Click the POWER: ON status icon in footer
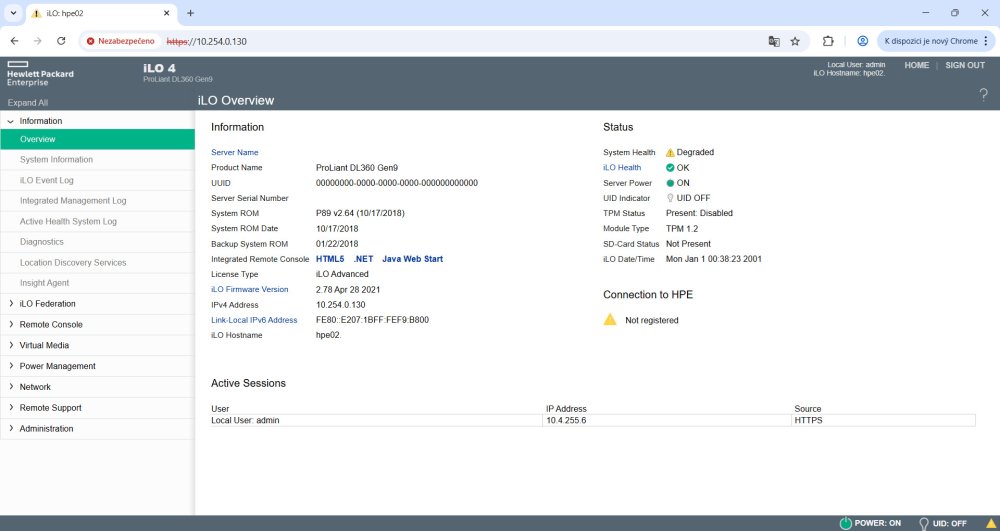This screenshot has height=531, width=1000. 845,523
